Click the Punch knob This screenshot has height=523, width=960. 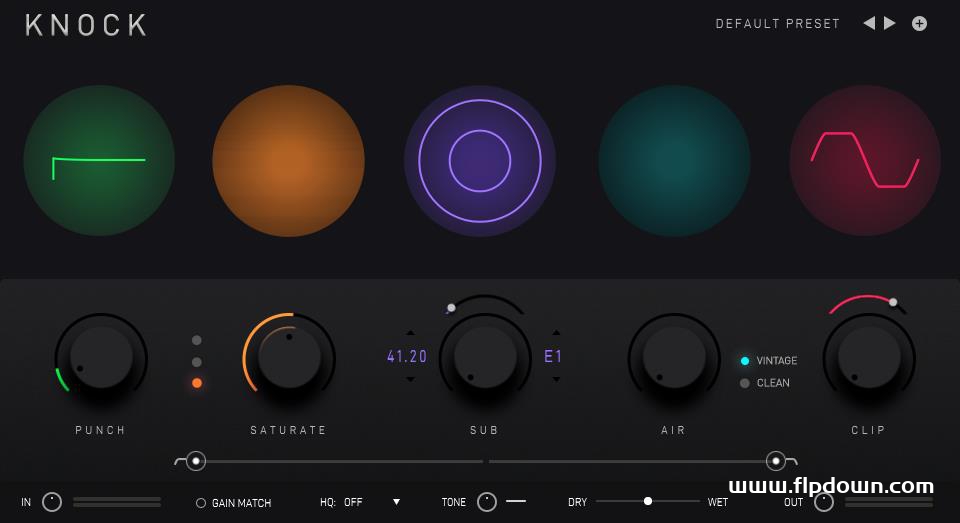pyautogui.click(x=101, y=358)
